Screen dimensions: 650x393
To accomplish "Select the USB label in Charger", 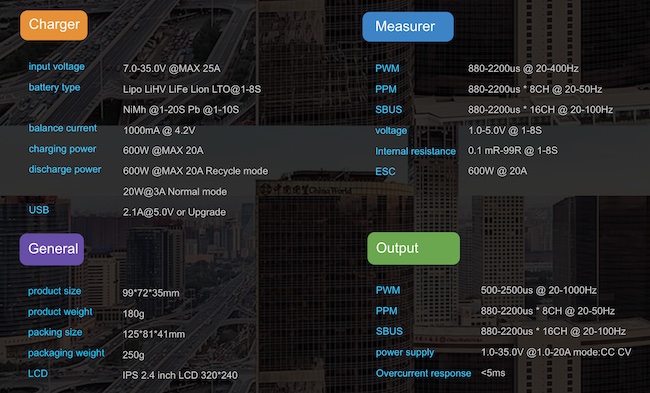I will tap(39, 210).
